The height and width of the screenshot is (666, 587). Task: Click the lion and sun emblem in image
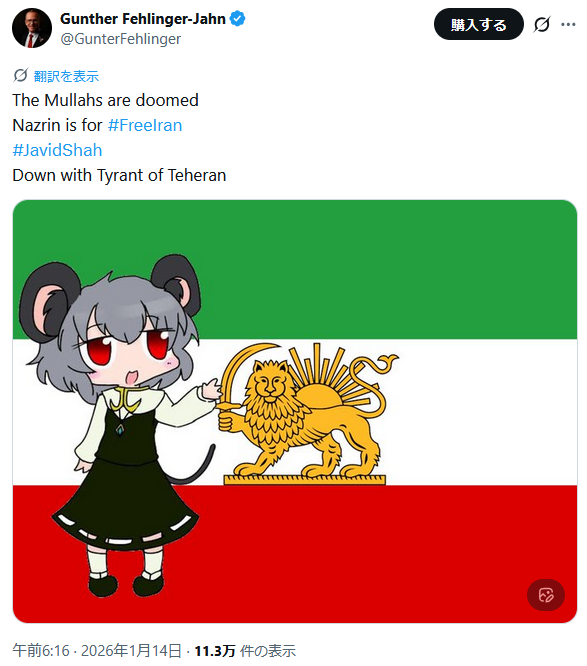coord(307,414)
